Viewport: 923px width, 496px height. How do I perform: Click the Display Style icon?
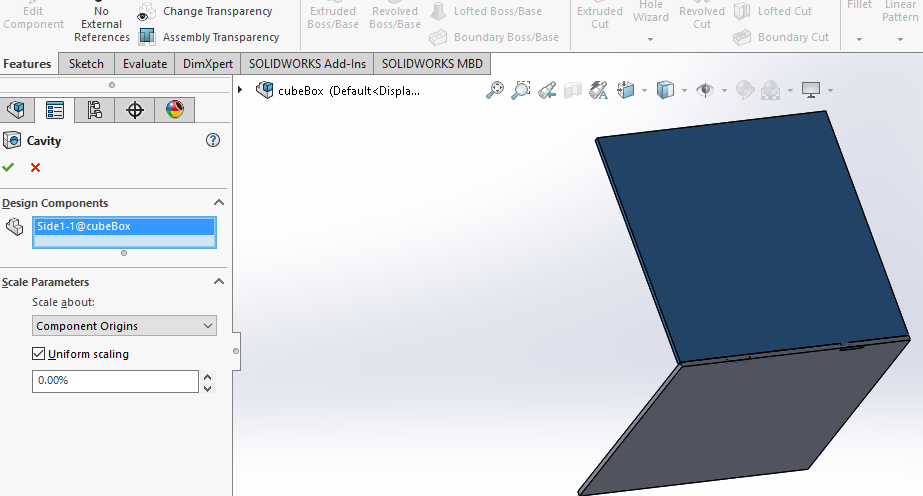click(665, 91)
